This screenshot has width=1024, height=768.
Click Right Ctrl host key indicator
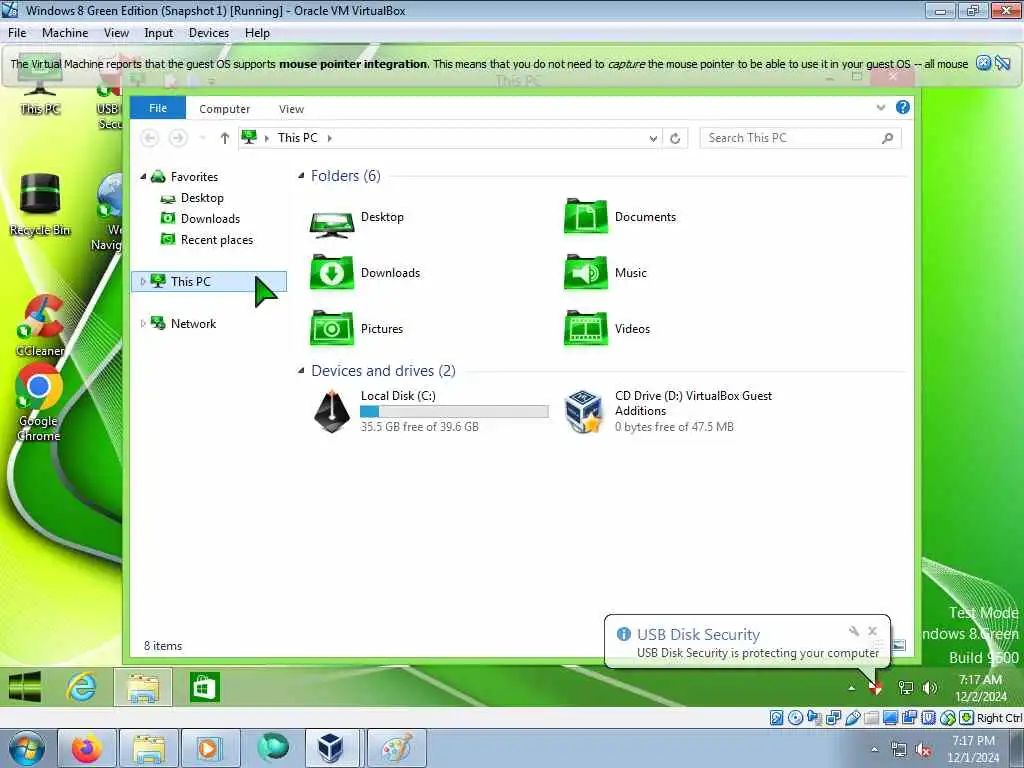(999, 718)
